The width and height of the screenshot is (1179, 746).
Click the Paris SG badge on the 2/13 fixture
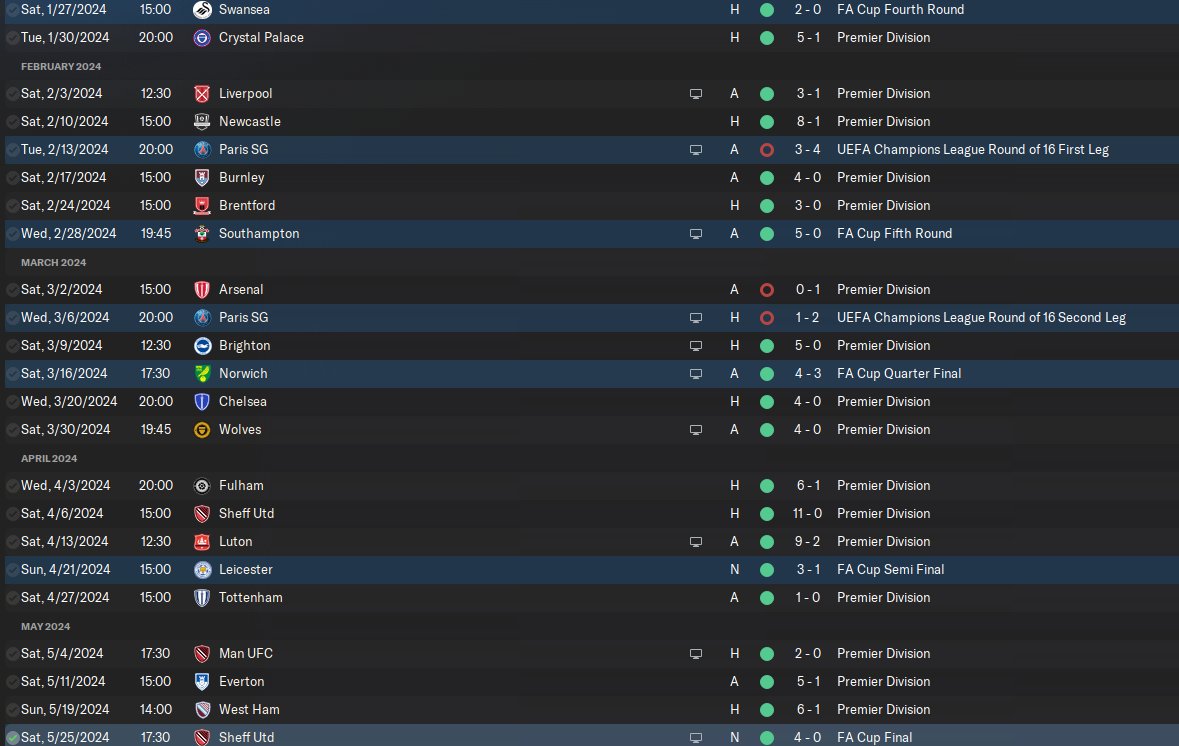pos(202,150)
